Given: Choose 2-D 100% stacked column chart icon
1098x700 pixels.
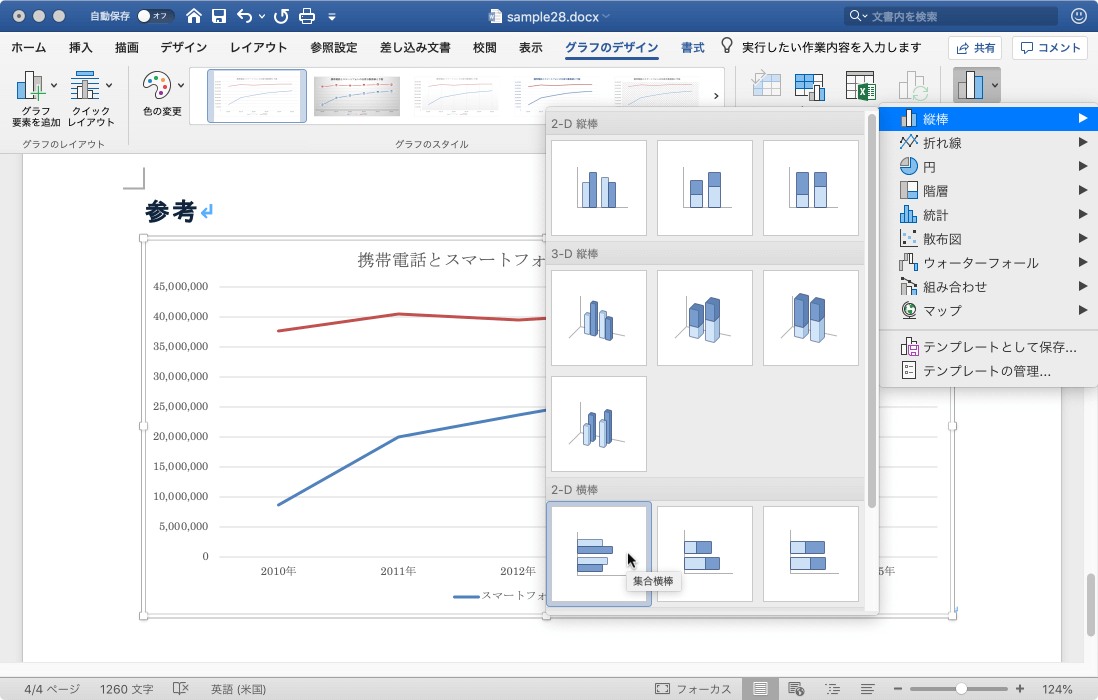Looking at the screenshot, I should click(x=811, y=188).
